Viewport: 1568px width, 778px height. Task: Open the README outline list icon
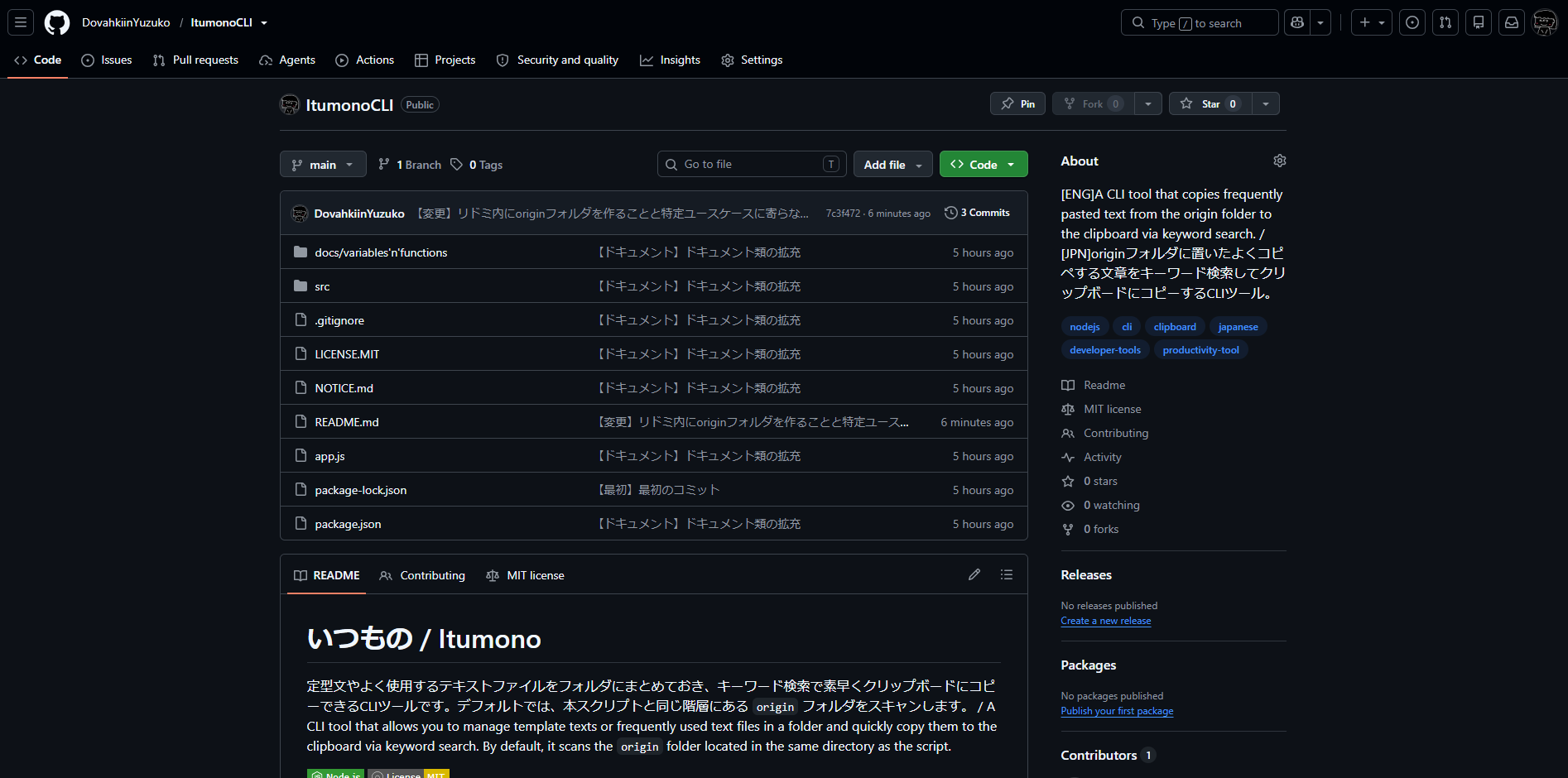click(1007, 574)
